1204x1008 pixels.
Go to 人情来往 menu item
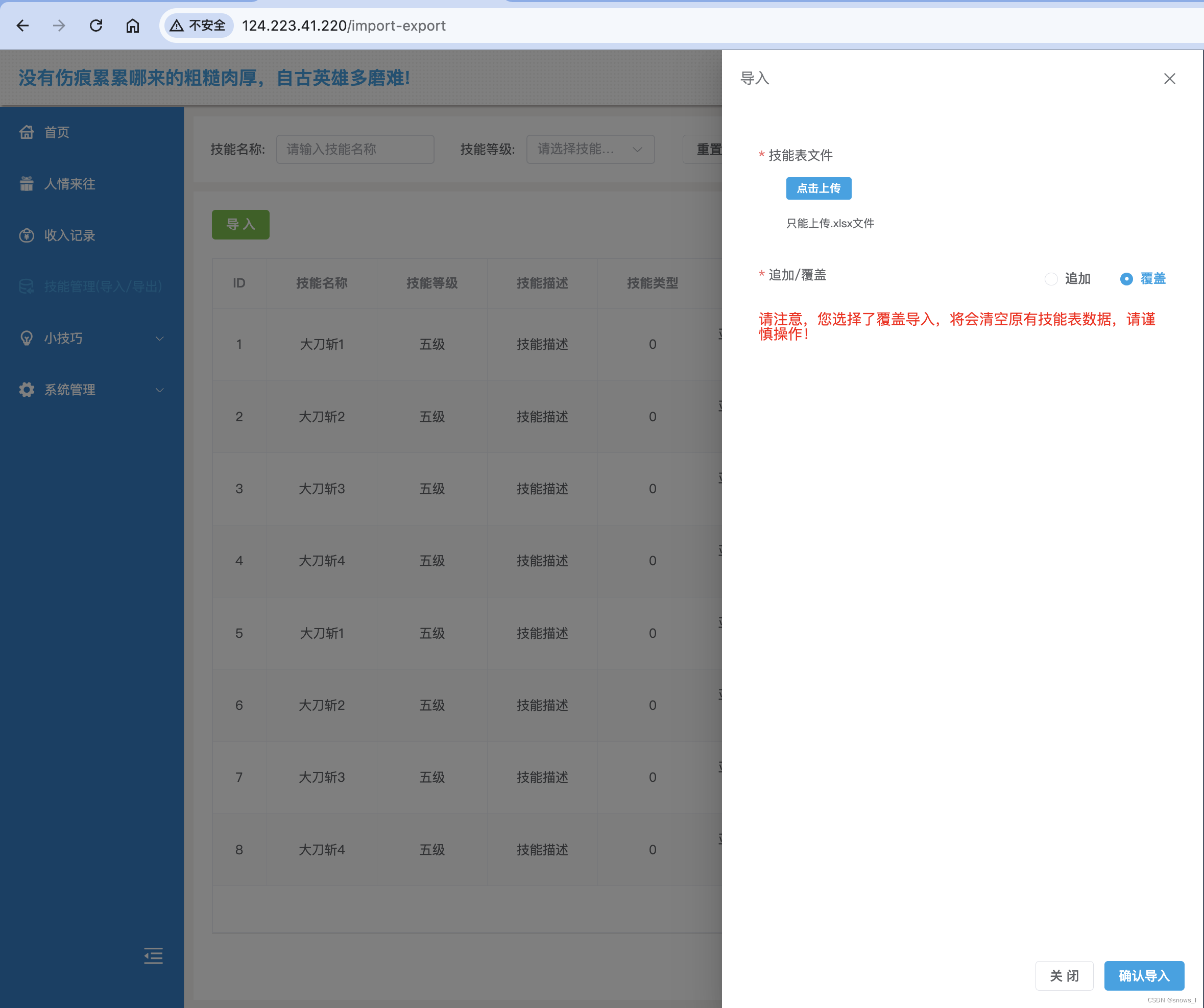69,183
